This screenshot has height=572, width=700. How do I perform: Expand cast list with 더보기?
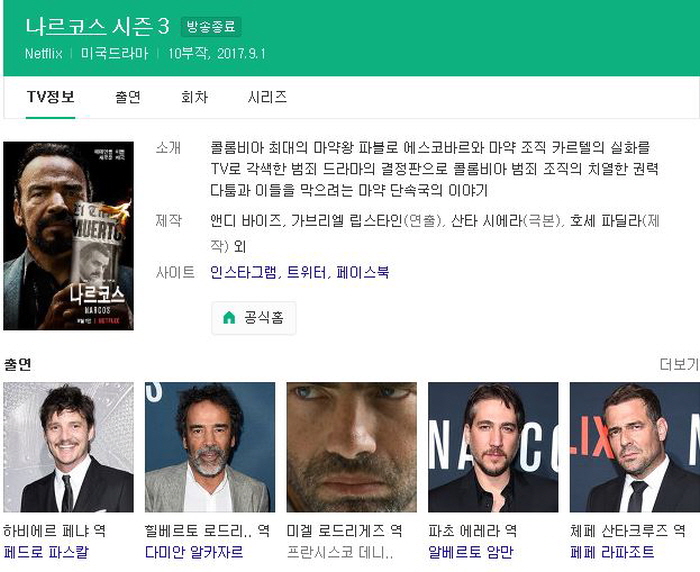coord(679,364)
